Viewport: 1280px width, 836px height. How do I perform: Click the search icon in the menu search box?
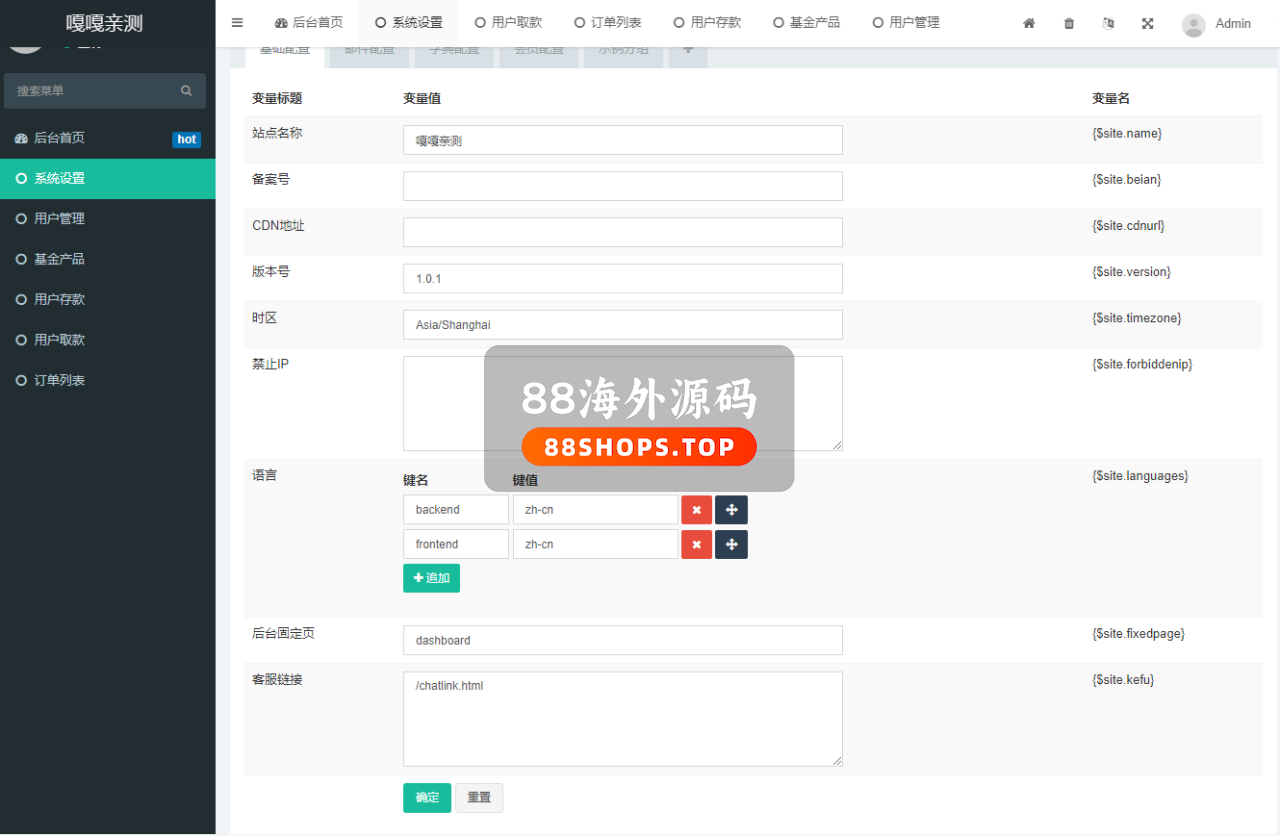point(186,91)
